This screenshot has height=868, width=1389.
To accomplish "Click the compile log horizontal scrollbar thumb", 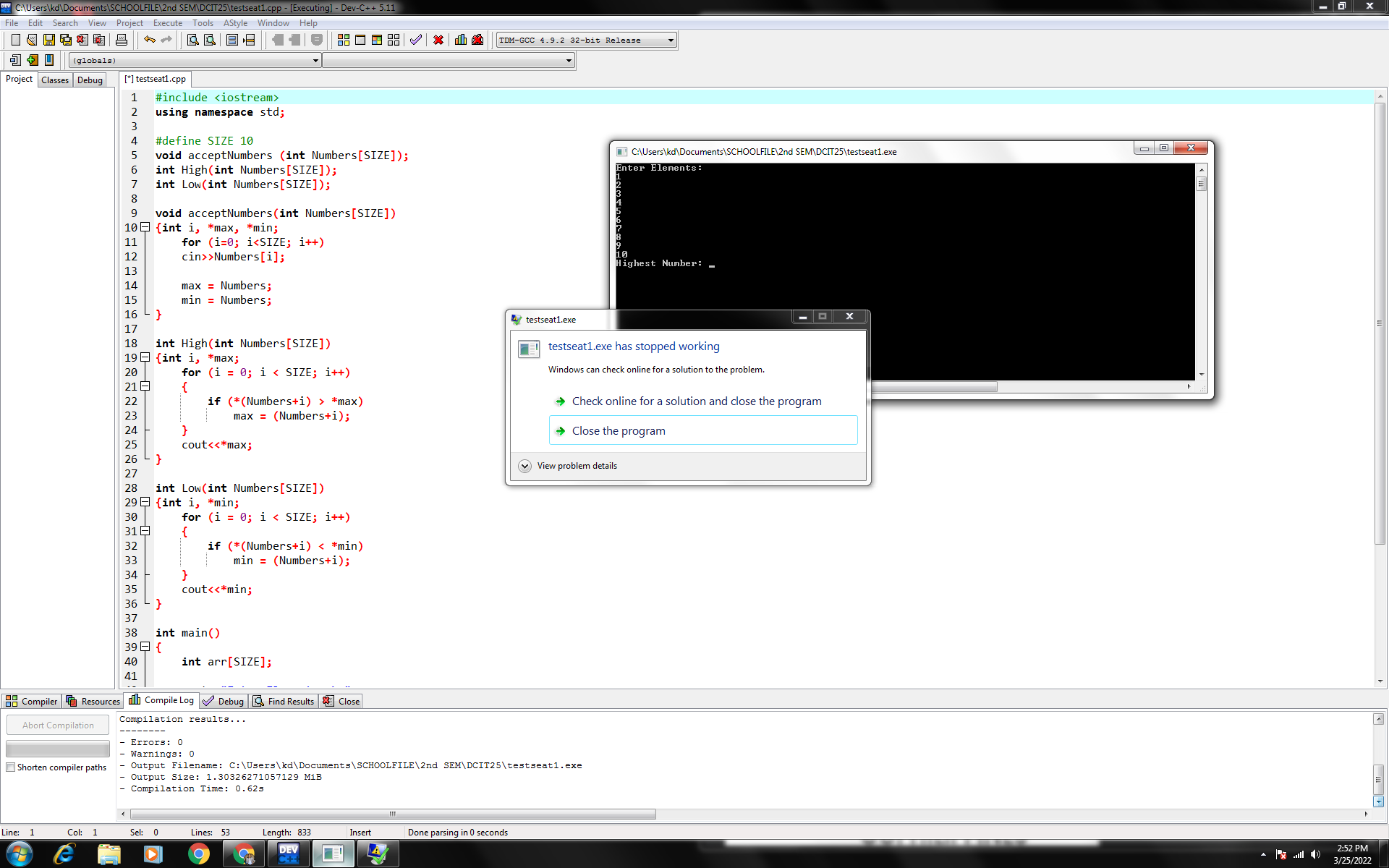I will click(x=393, y=814).
